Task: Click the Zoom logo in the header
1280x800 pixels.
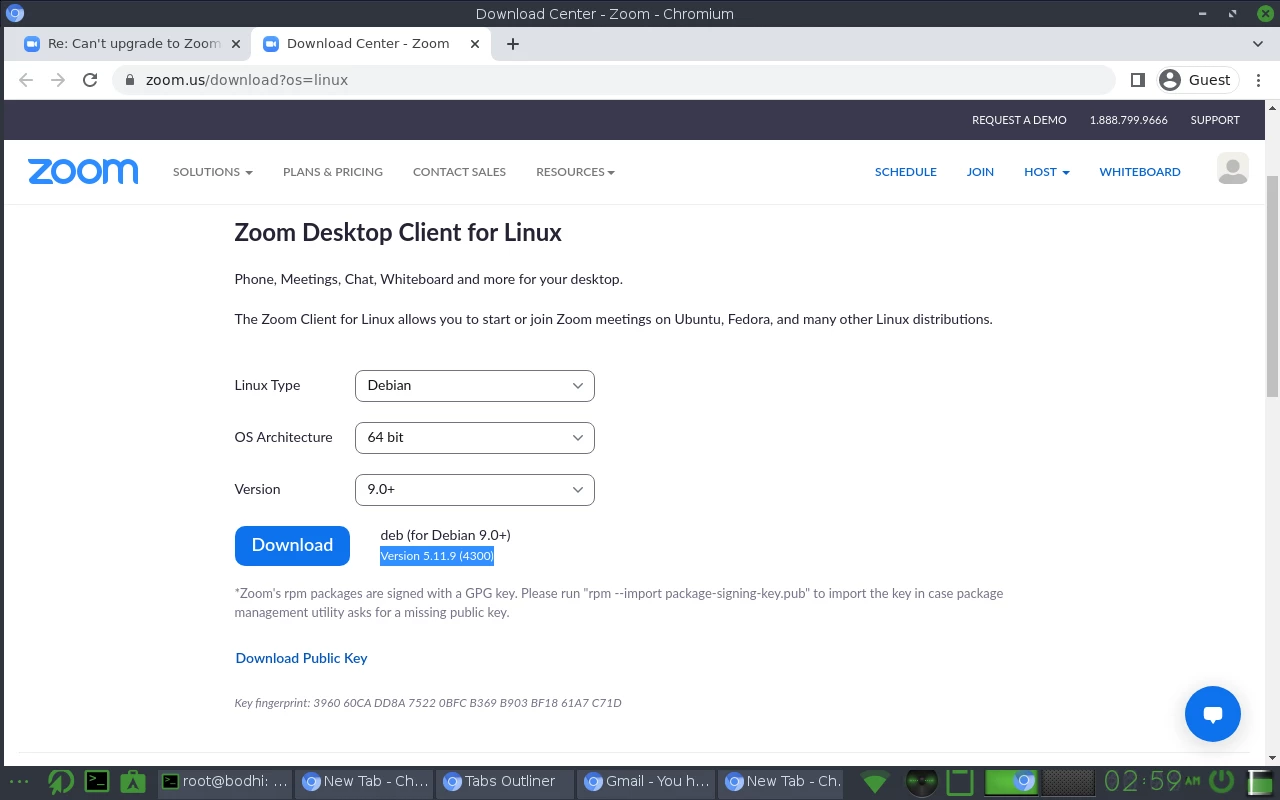Action: click(83, 172)
